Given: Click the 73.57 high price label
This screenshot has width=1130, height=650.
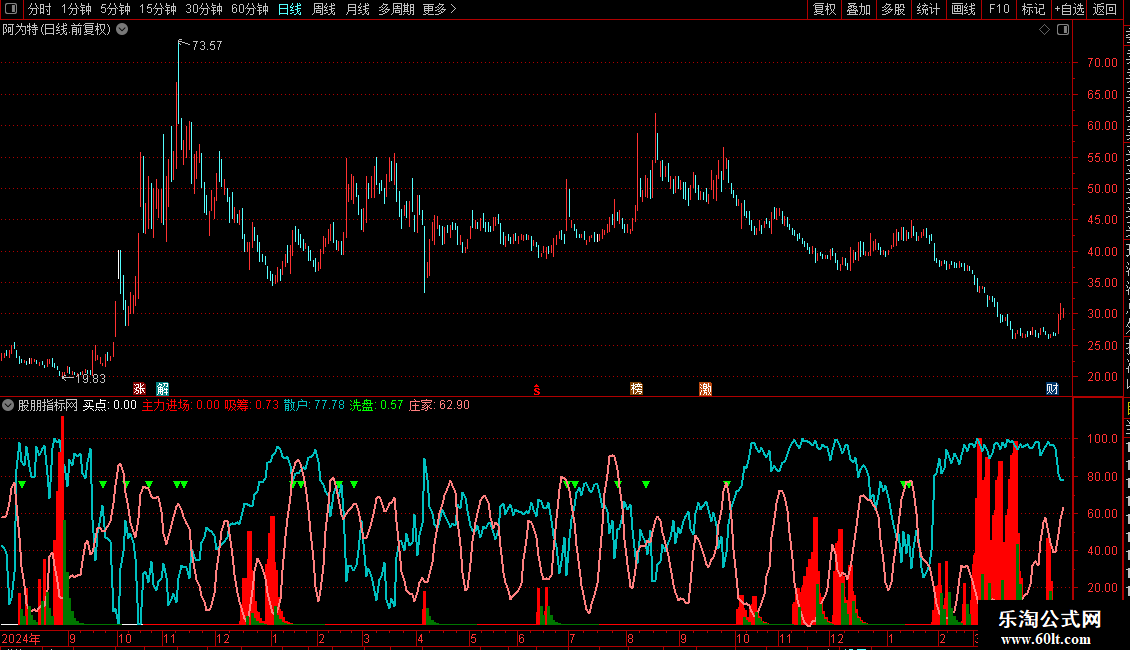Looking at the screenshot, I should (207, 45).
